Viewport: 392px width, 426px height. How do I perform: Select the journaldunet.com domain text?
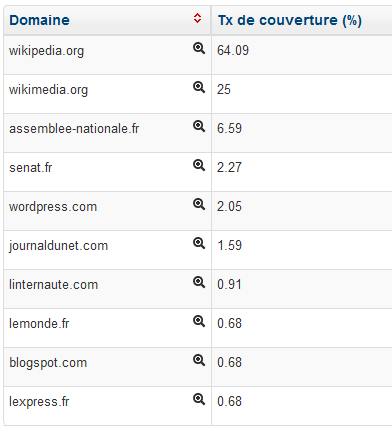(x=58, y=246)
